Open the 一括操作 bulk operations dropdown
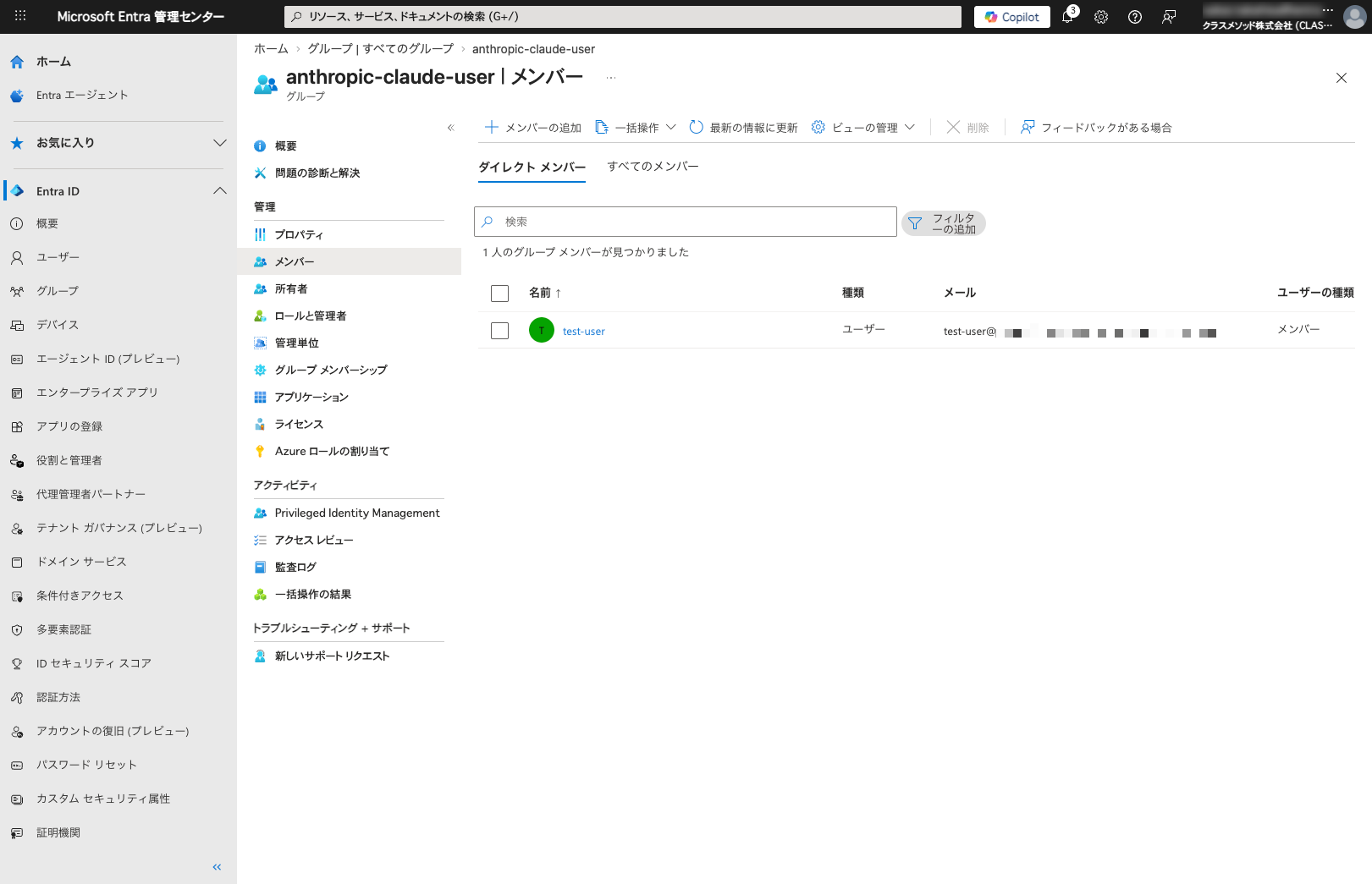The height and width of the screenshot is (884, 1372). (636, 127)
